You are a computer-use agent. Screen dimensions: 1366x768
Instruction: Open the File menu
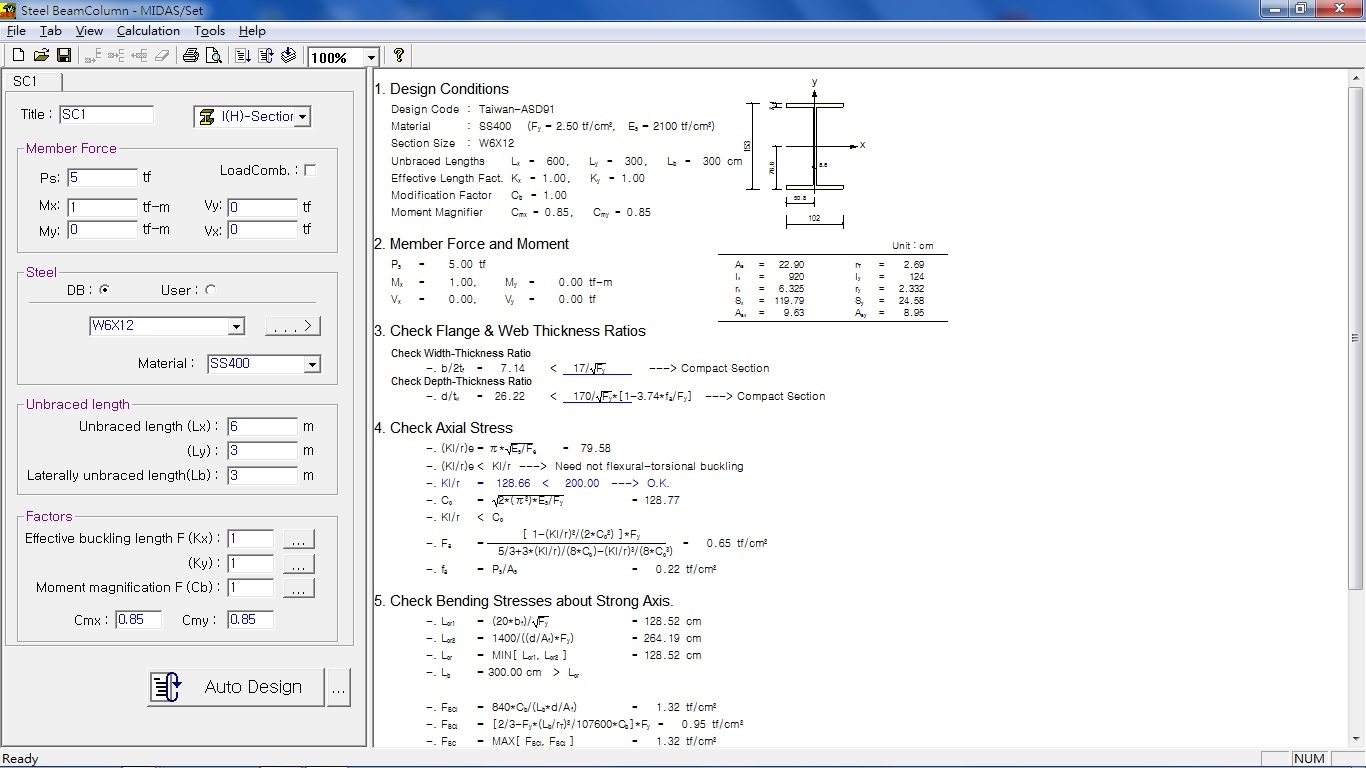16,31
